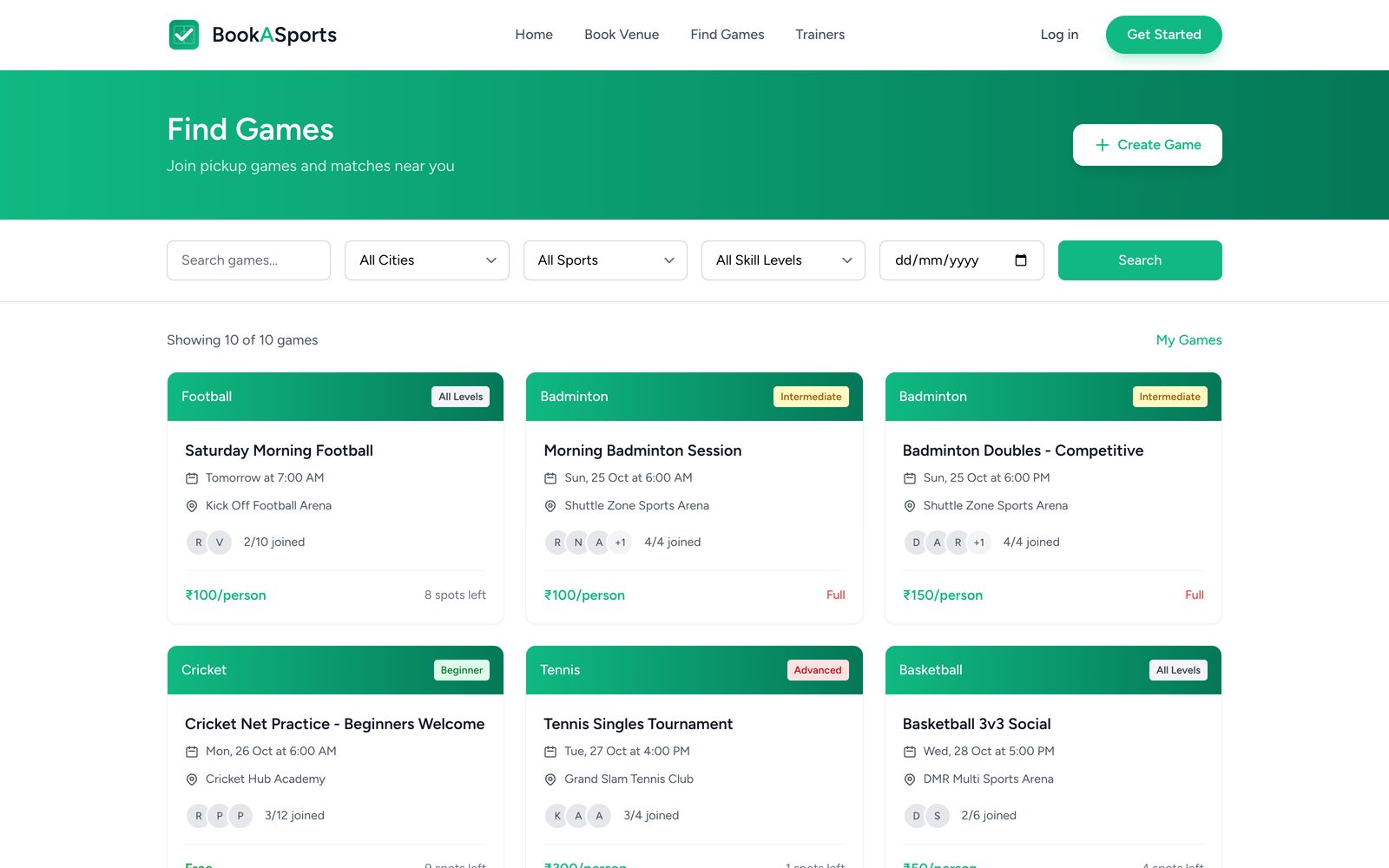Open Book Venue nav item
Viewport: 1389px width, 868px height.
[x=622, y=35]
